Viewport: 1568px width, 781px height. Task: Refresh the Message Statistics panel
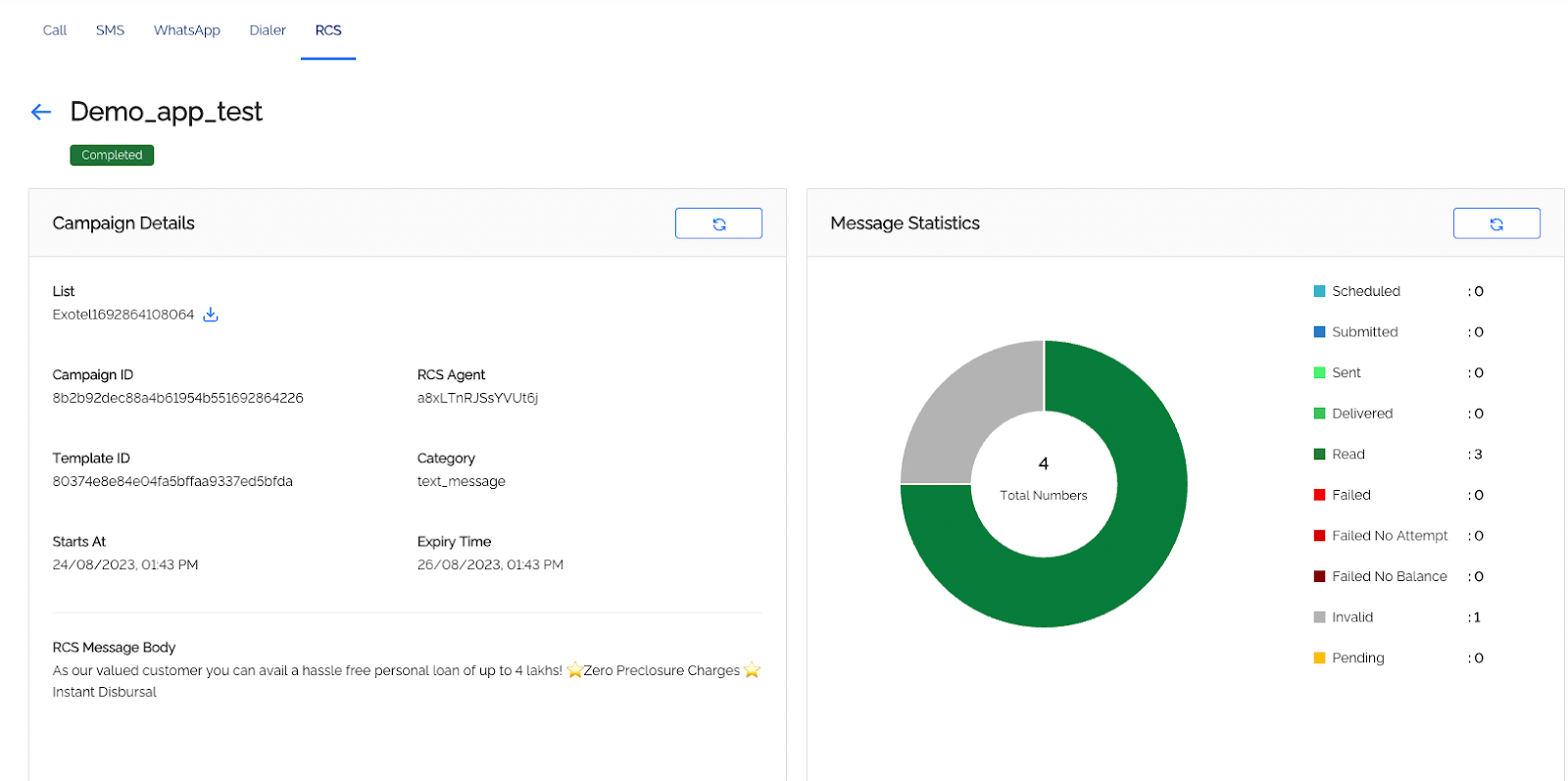pyautogui.click(x=1496, y=223)
